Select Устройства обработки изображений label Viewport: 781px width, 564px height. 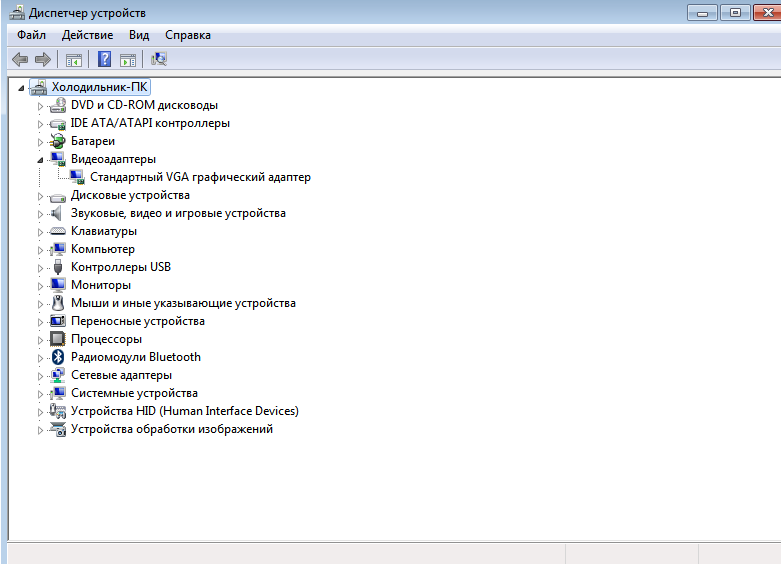point(172,429)
